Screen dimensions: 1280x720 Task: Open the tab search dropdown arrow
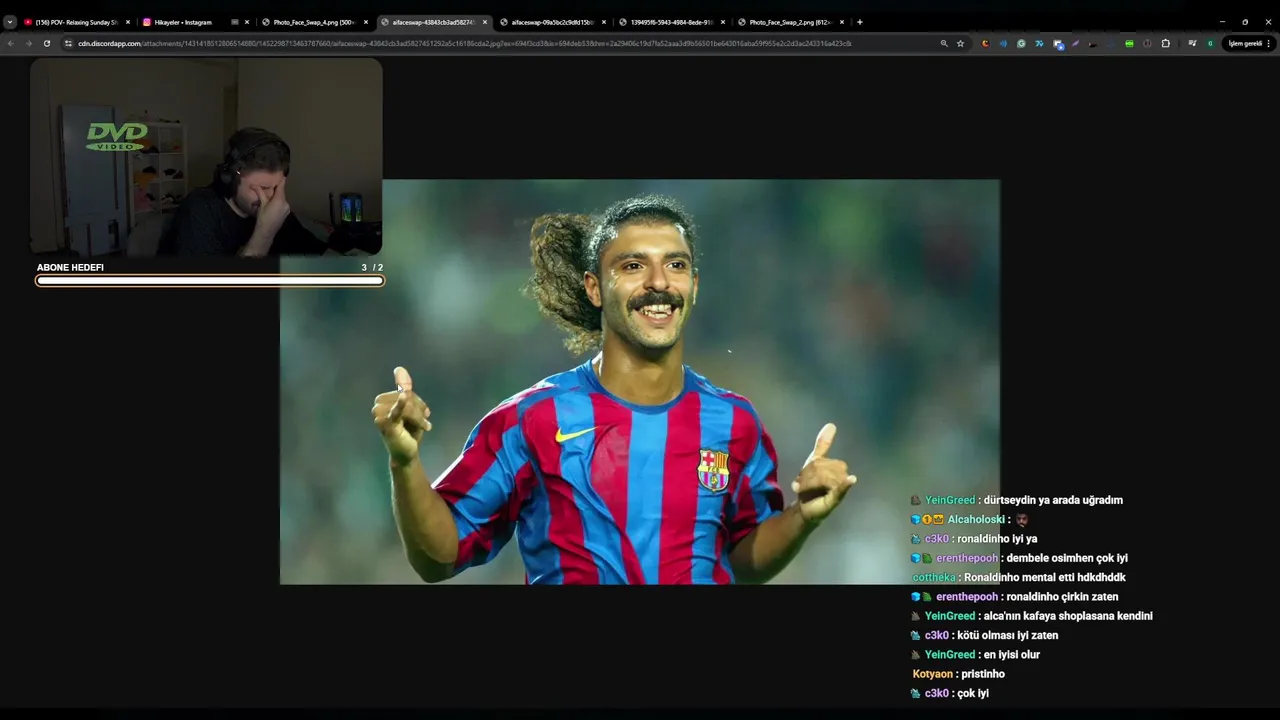click(x=10, y=22)
